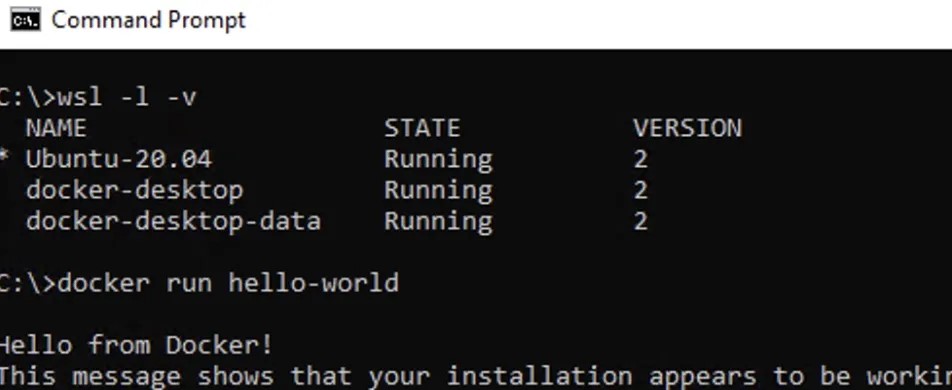Click the docker-desktop distro name

coord(135,190)
